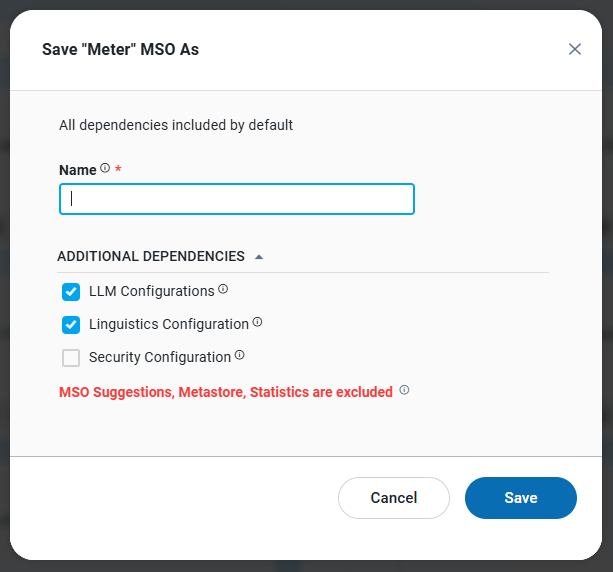Click the LLM Configurations label text
This screenshot has width=613, height=572.
point(152,292)
